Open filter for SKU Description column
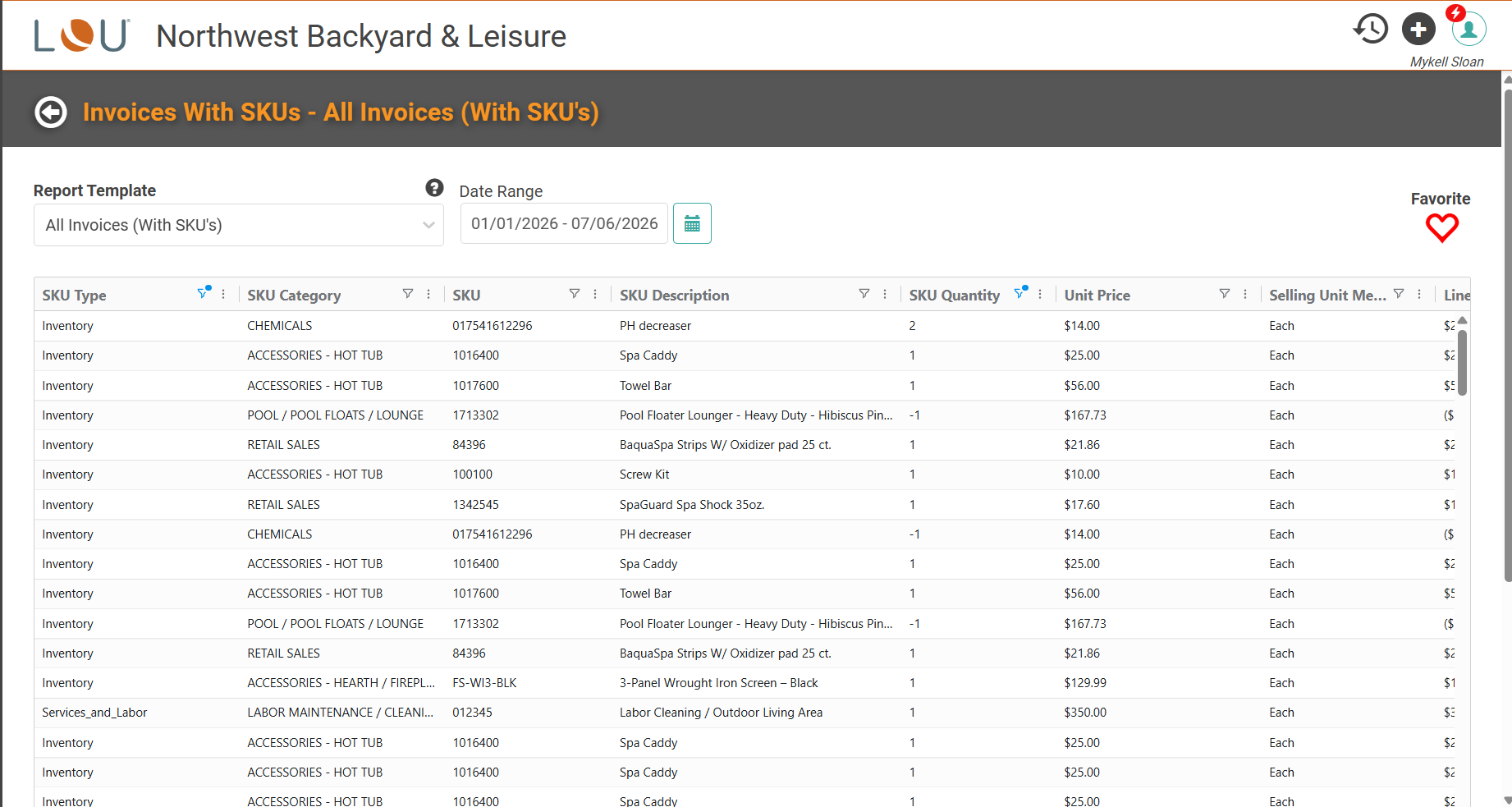The image size is (1512, 807). 864,294
